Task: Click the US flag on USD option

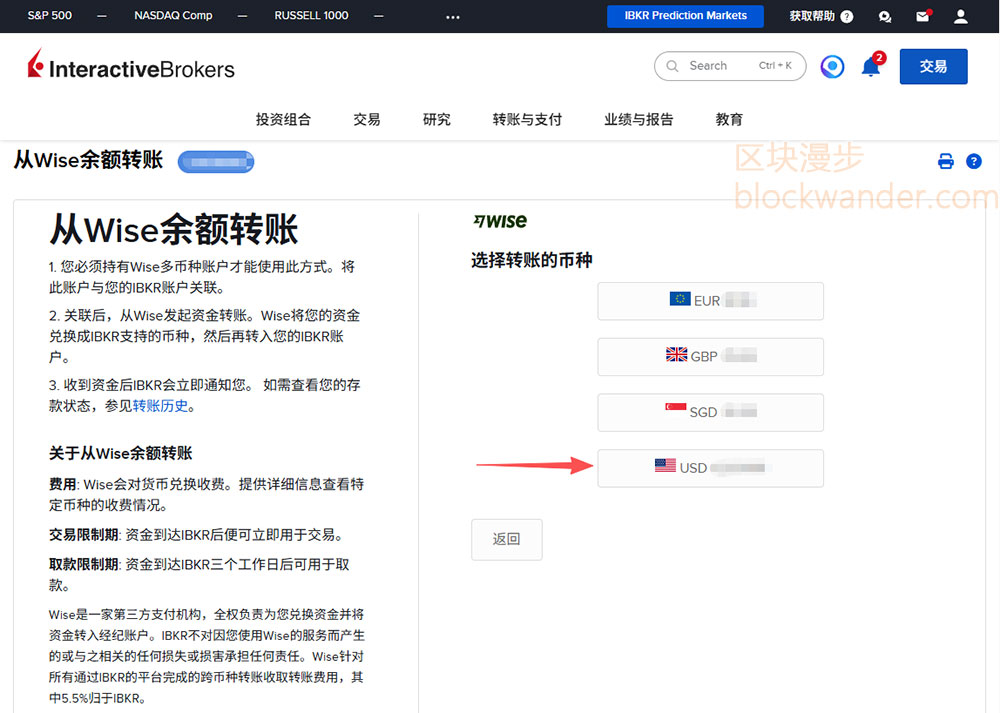Action: [665, 465]
